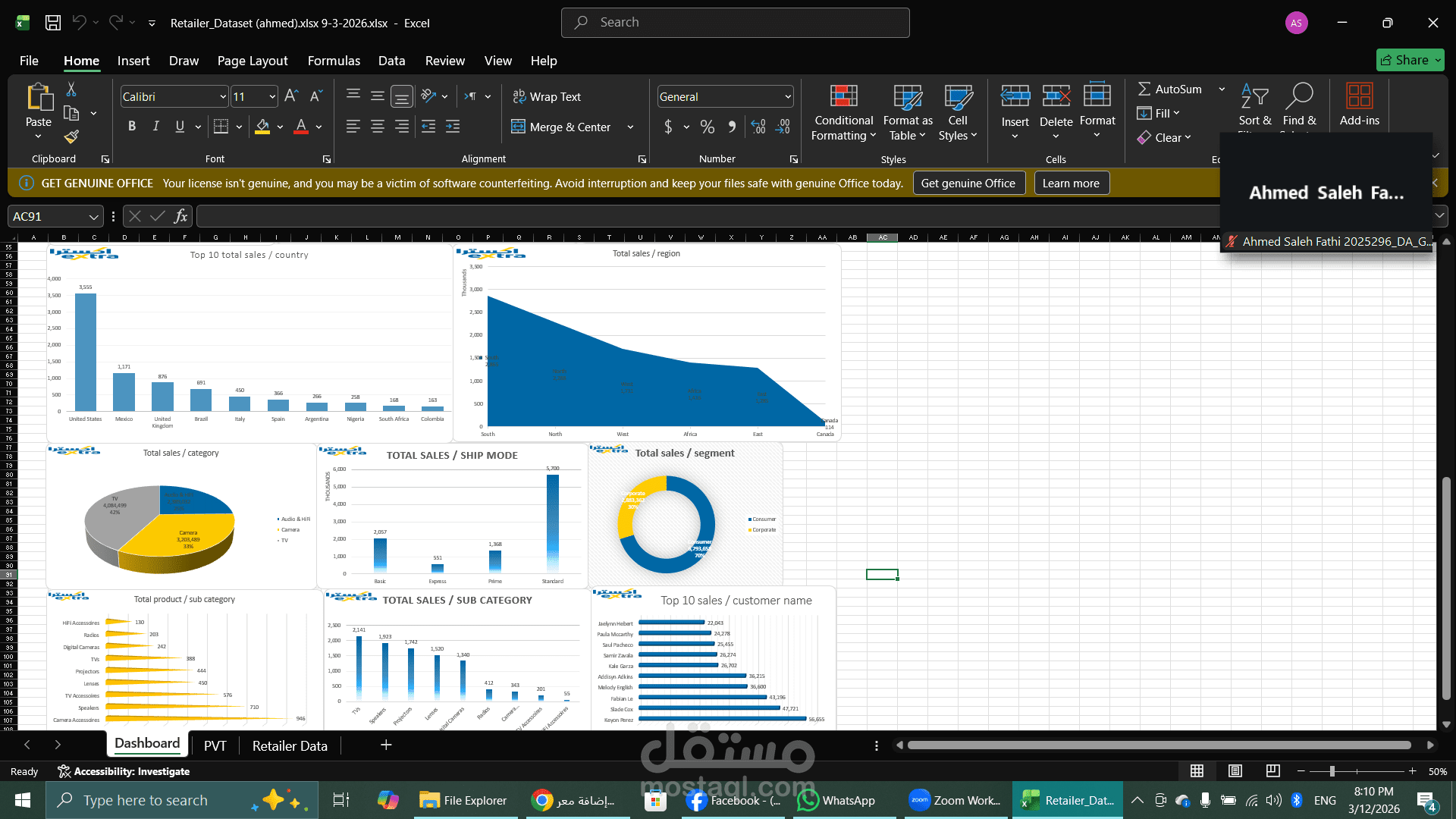Viewport: 1456px width, 819px height.
Task: Apply the yellow Fill Color swatch
Action: pos(262,127)
